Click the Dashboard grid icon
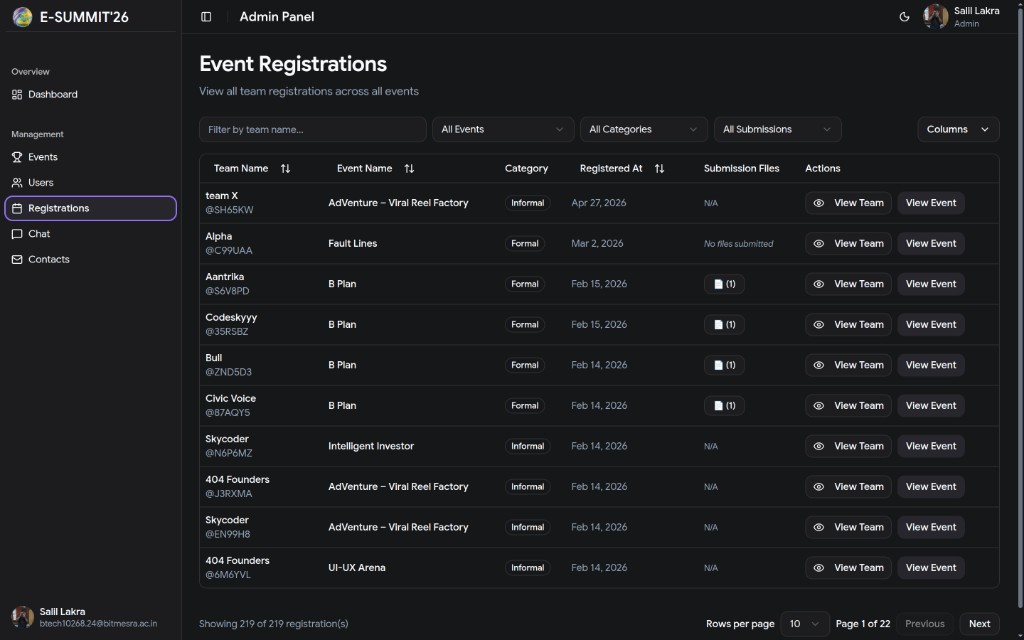1024x640 pixels. point(17,95)
